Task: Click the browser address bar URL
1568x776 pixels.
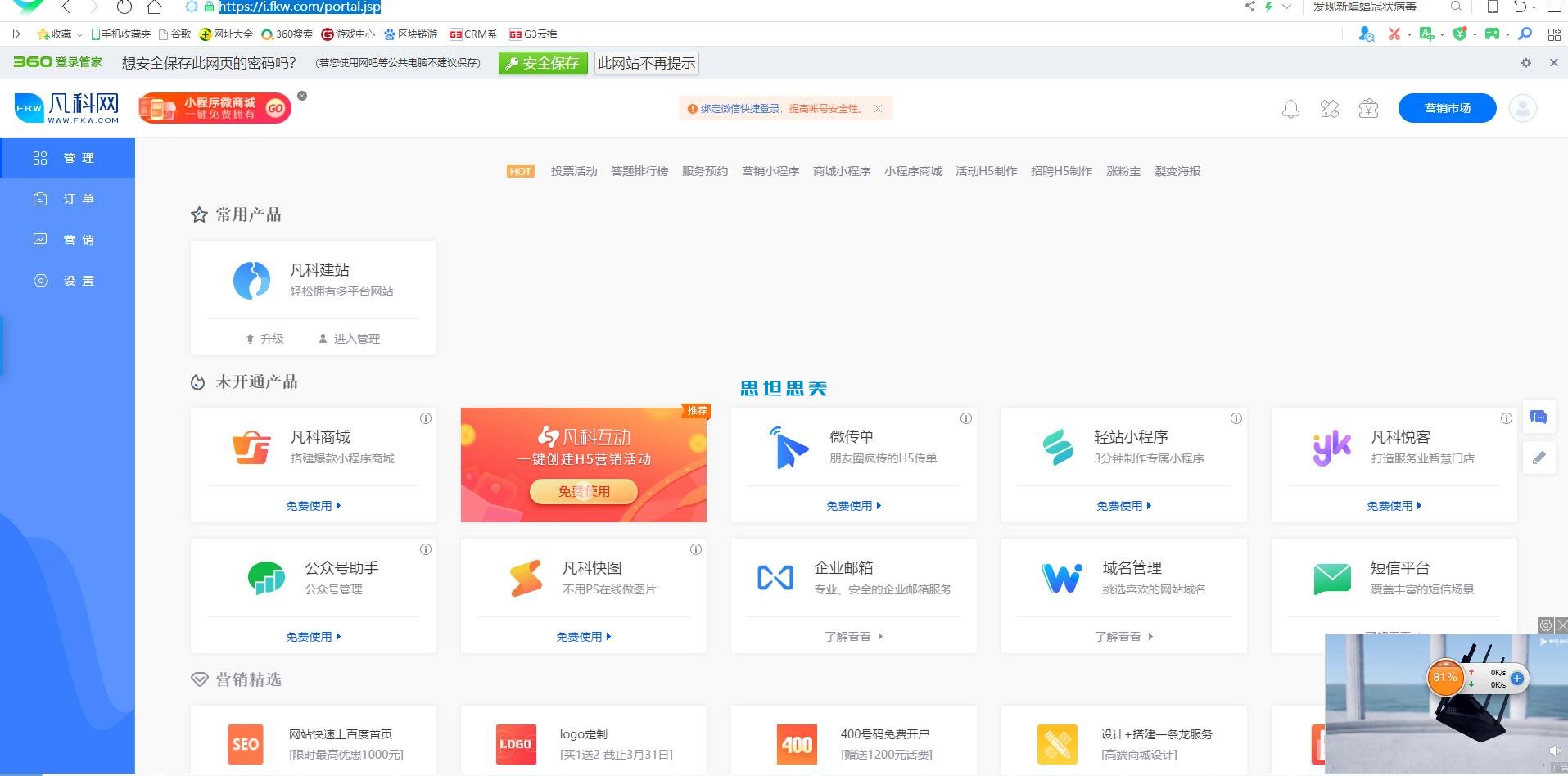Action: coord(300,7)
